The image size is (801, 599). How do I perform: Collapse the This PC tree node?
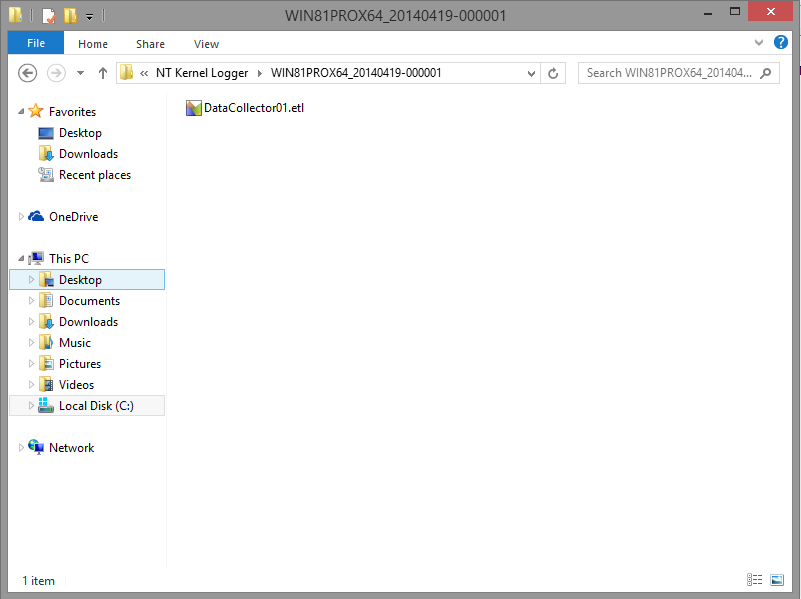pos(21,258)
